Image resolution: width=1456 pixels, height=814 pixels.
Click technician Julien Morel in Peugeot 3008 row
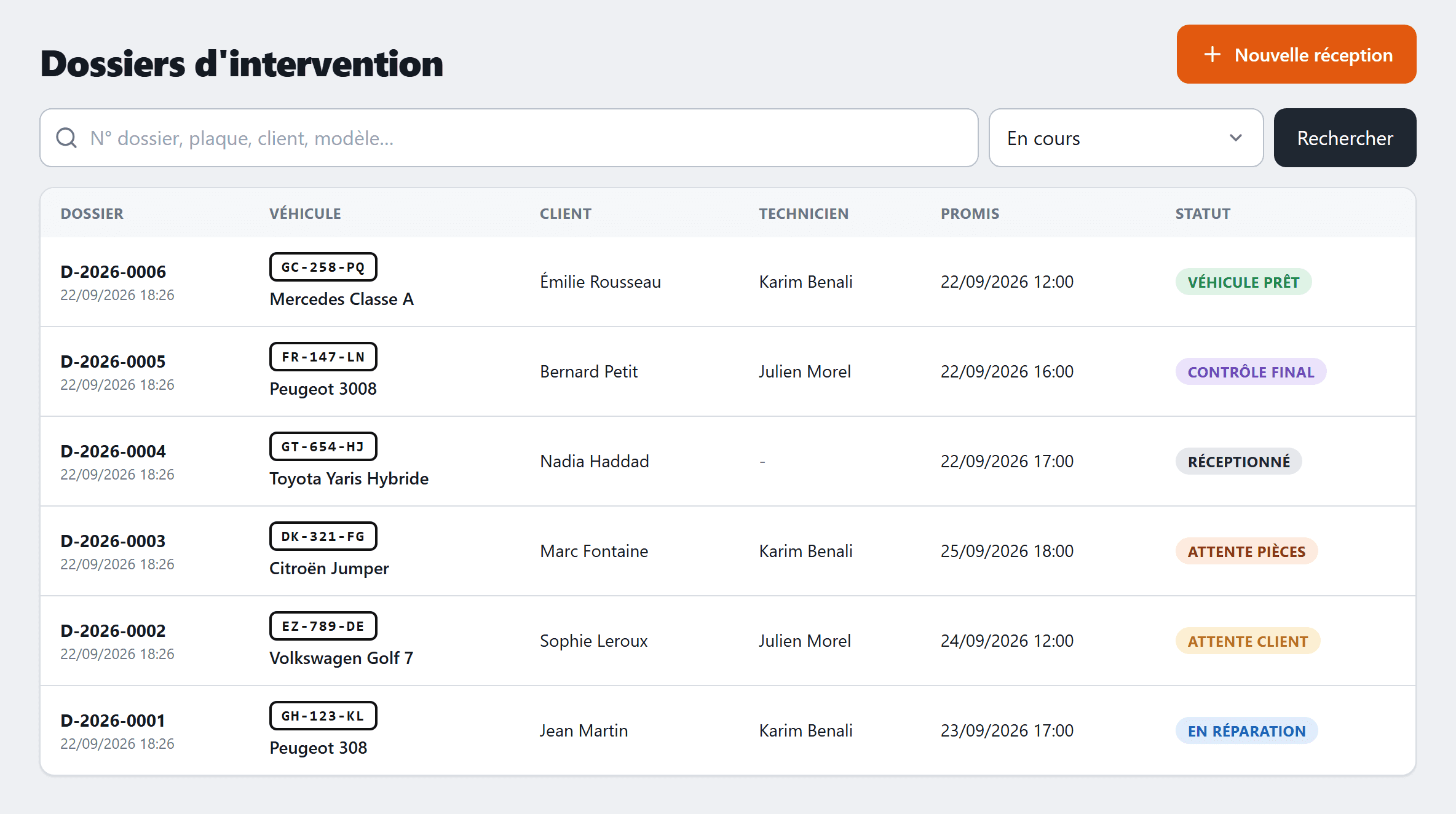tap(805, 371)
